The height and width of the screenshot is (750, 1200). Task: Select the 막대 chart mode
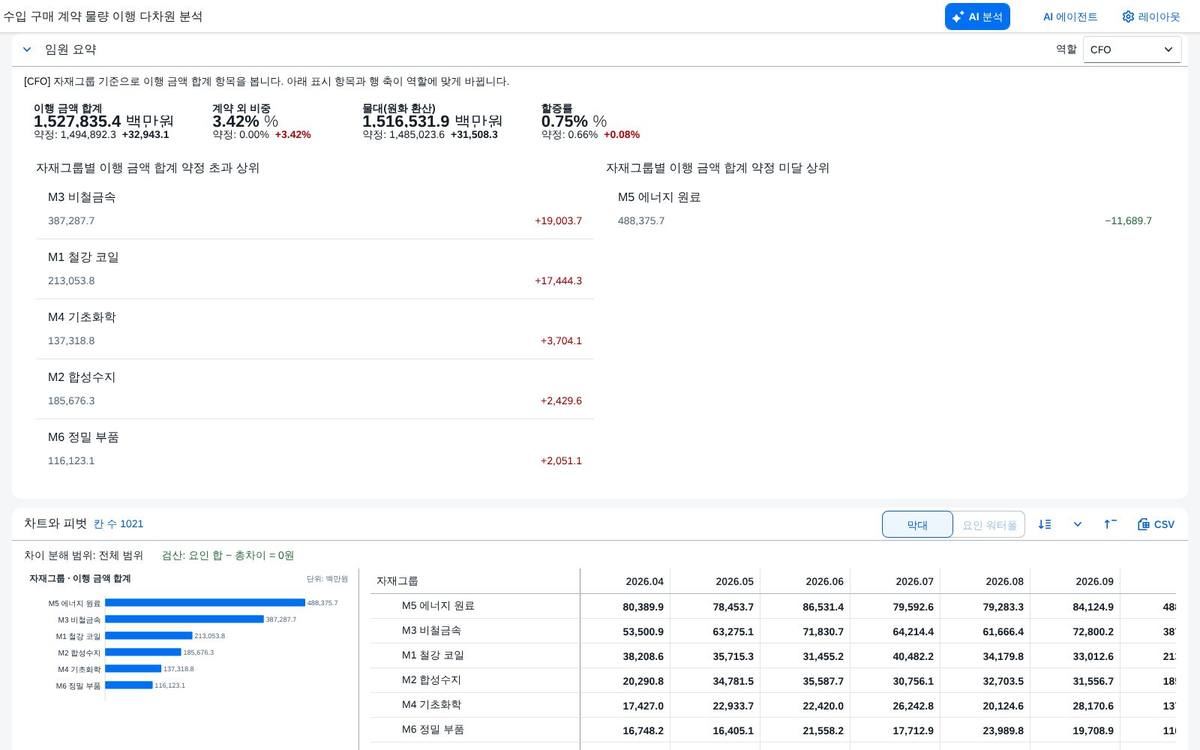point(917,524)
